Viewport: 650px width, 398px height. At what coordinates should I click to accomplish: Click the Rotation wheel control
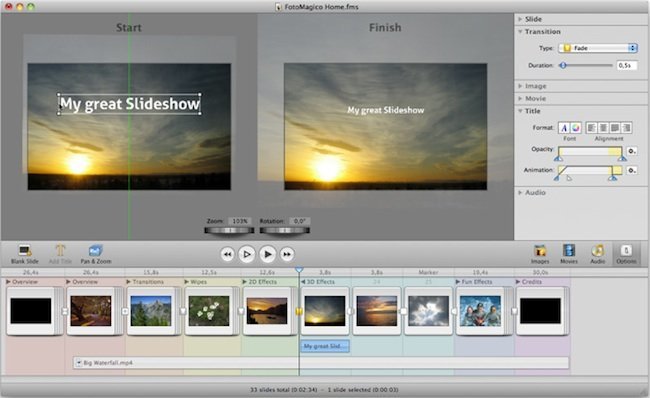point(284,231)
